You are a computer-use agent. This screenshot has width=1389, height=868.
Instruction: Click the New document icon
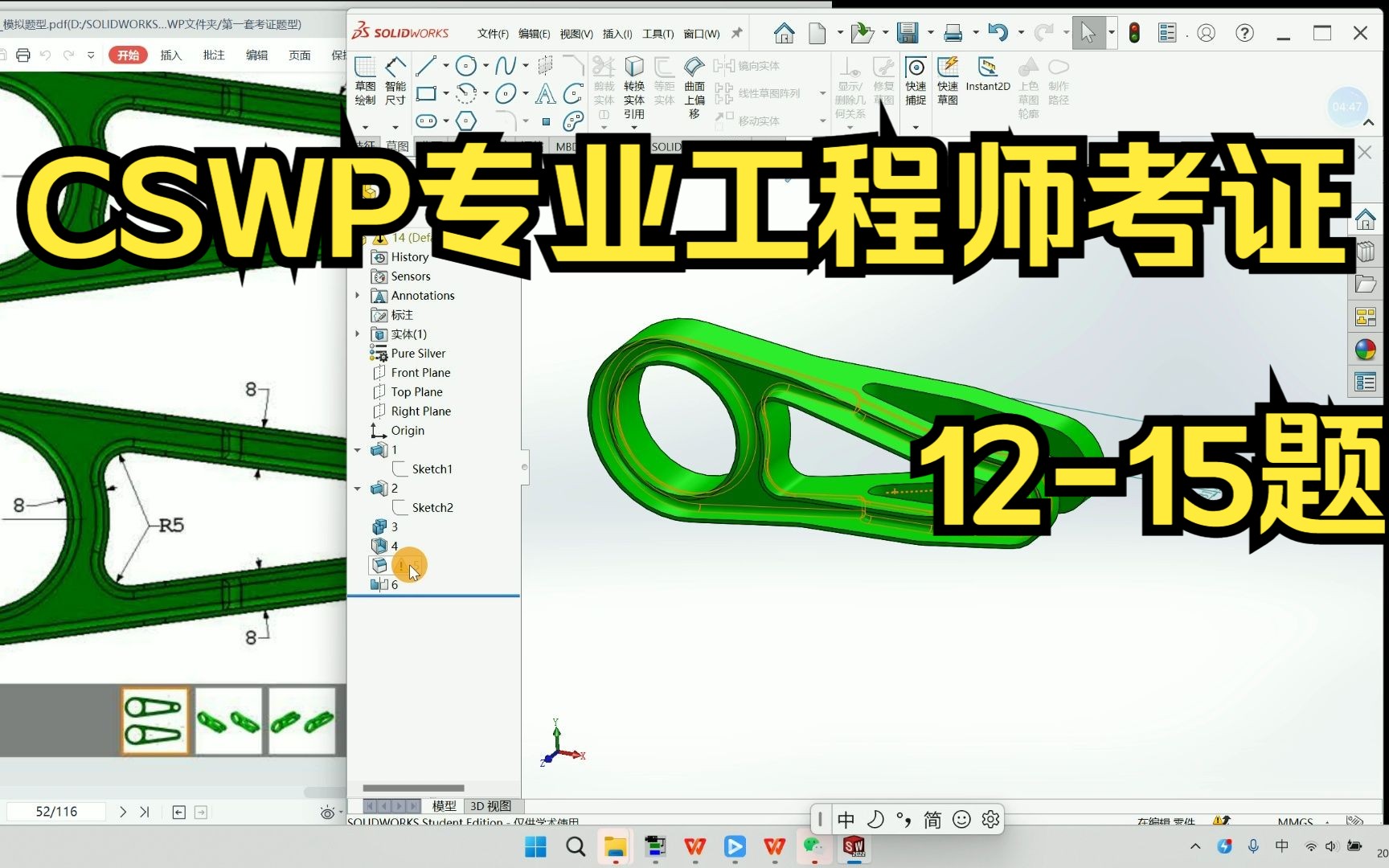[x=817, y=33]
